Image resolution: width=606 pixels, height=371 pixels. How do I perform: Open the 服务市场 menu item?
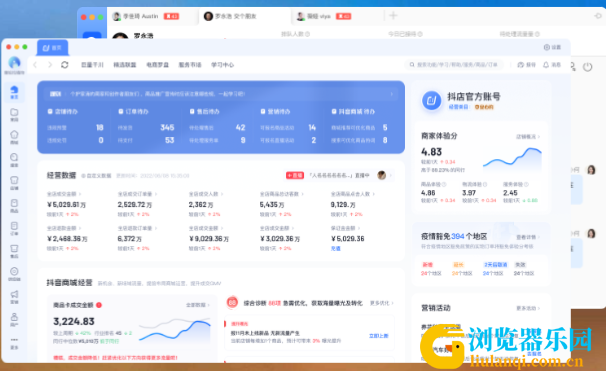tap(190, 65)
